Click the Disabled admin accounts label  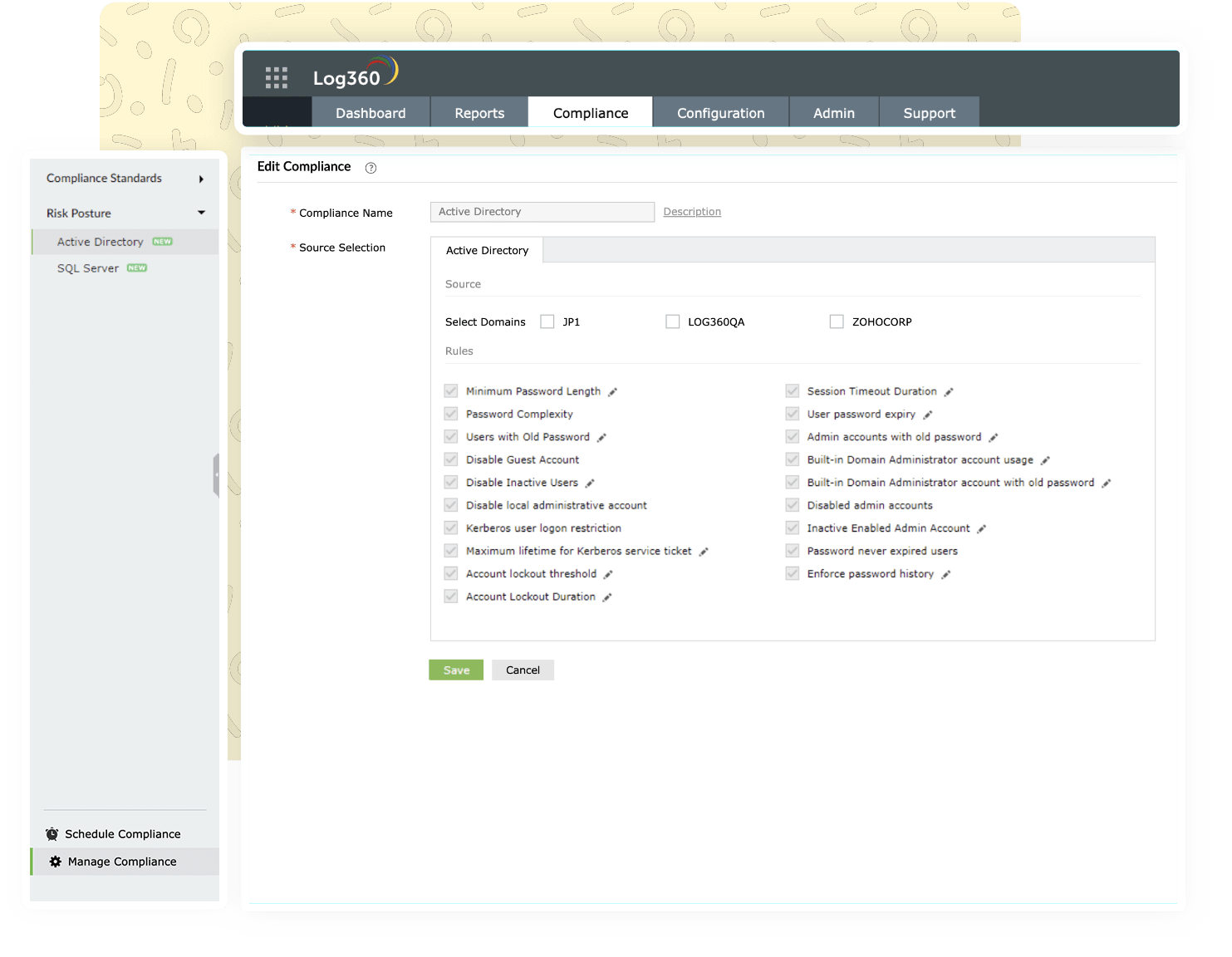pos(870,505)
